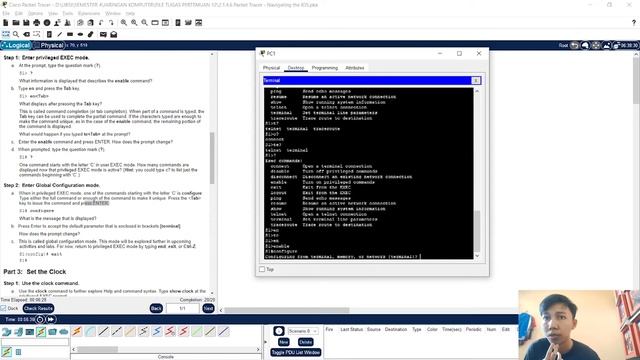The height and width of the screenshot is (360, 640).
Task: Click the help question mark icon
Action: [633, 23]
